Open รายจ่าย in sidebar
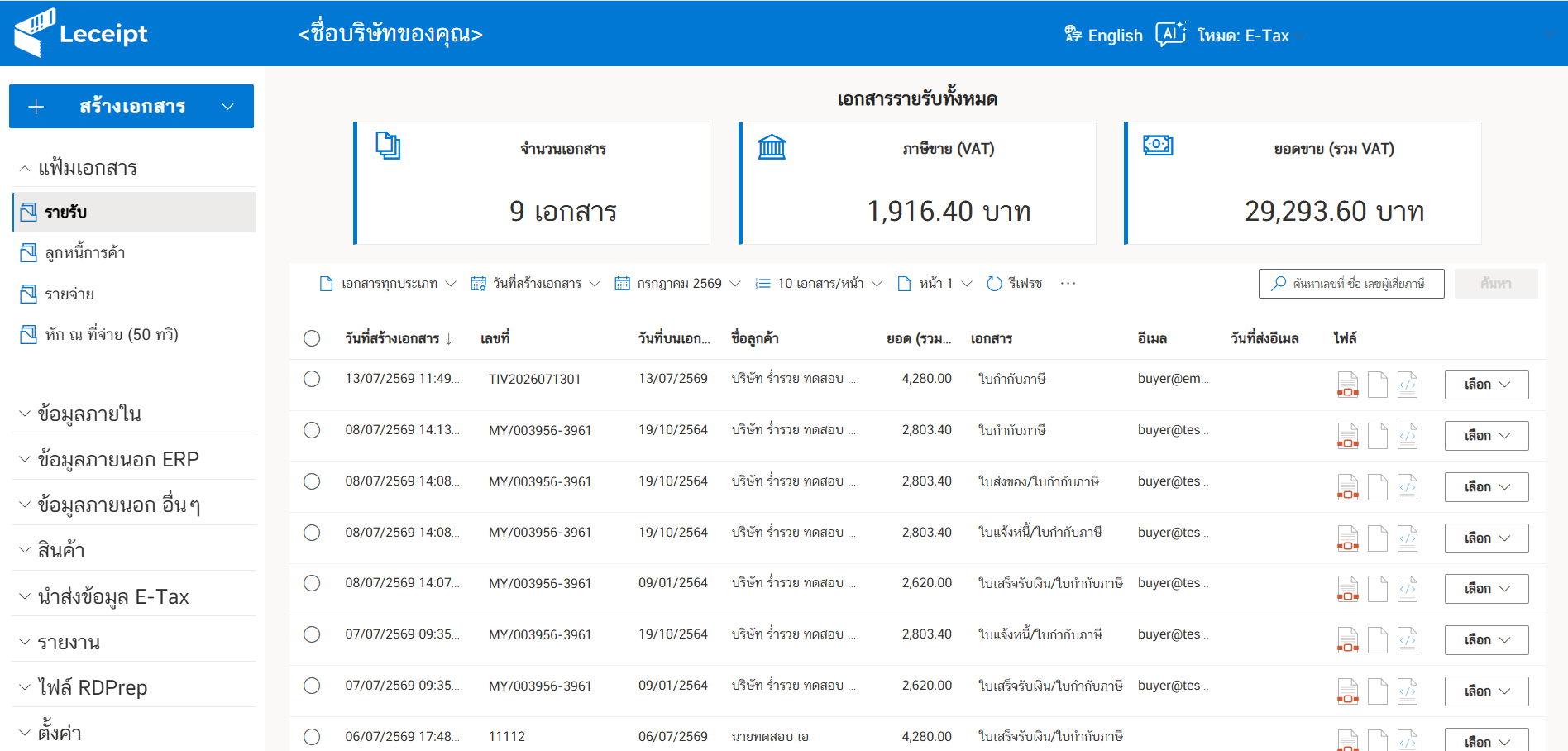 (x=135, y=294)
